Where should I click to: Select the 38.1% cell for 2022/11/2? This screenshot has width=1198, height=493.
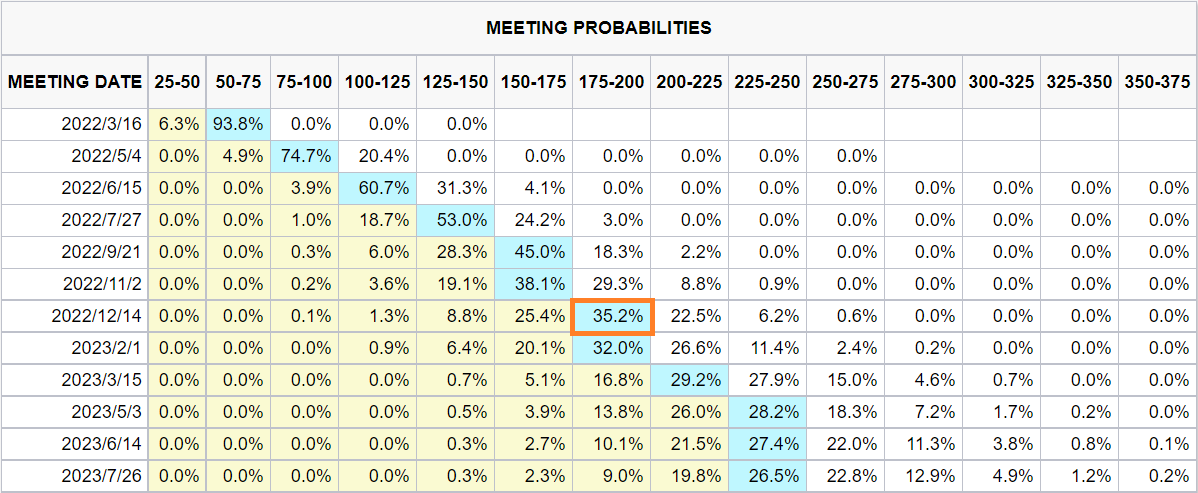533,285
